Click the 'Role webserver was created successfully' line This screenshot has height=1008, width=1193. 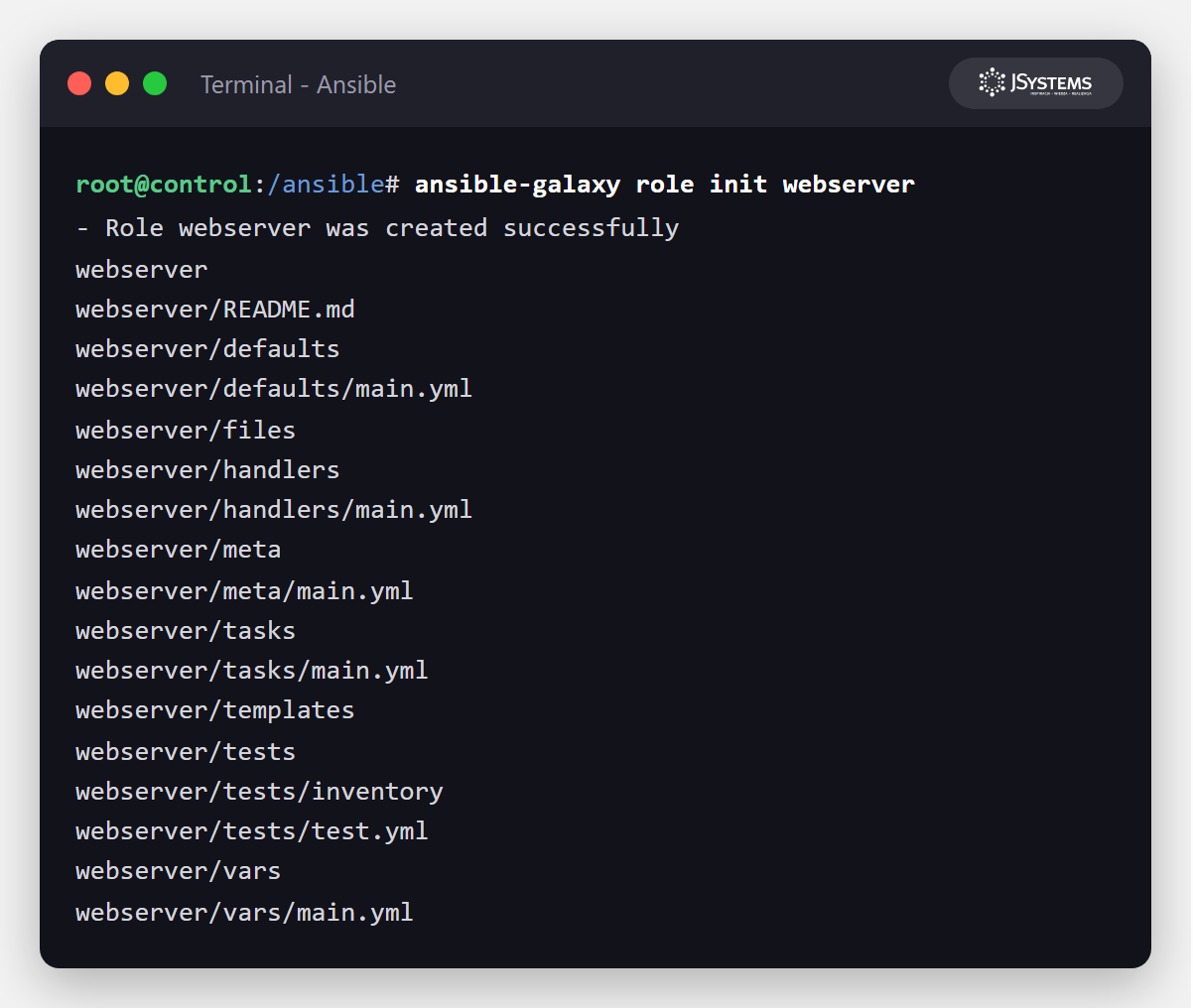point(377,228)
